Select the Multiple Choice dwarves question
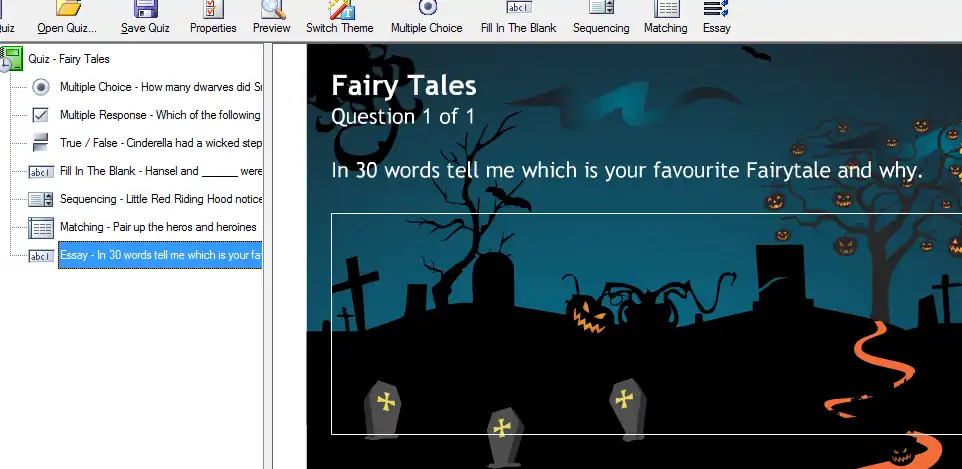Viewport: 962px width, 469px height. [x=159, y=87]
